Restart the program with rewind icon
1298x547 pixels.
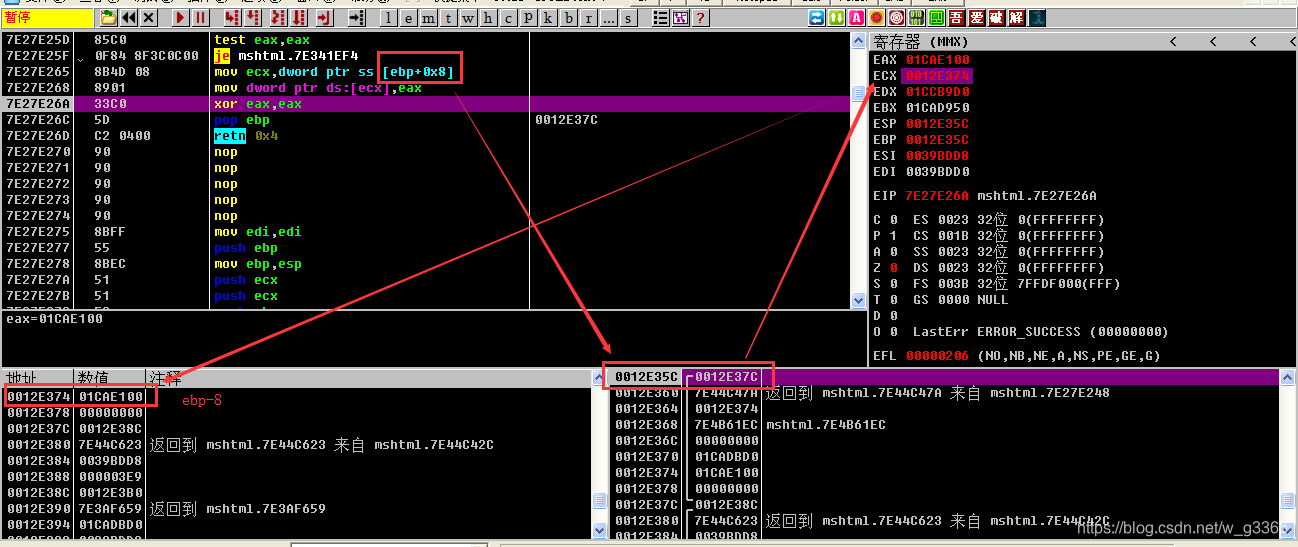coord(129,17)
